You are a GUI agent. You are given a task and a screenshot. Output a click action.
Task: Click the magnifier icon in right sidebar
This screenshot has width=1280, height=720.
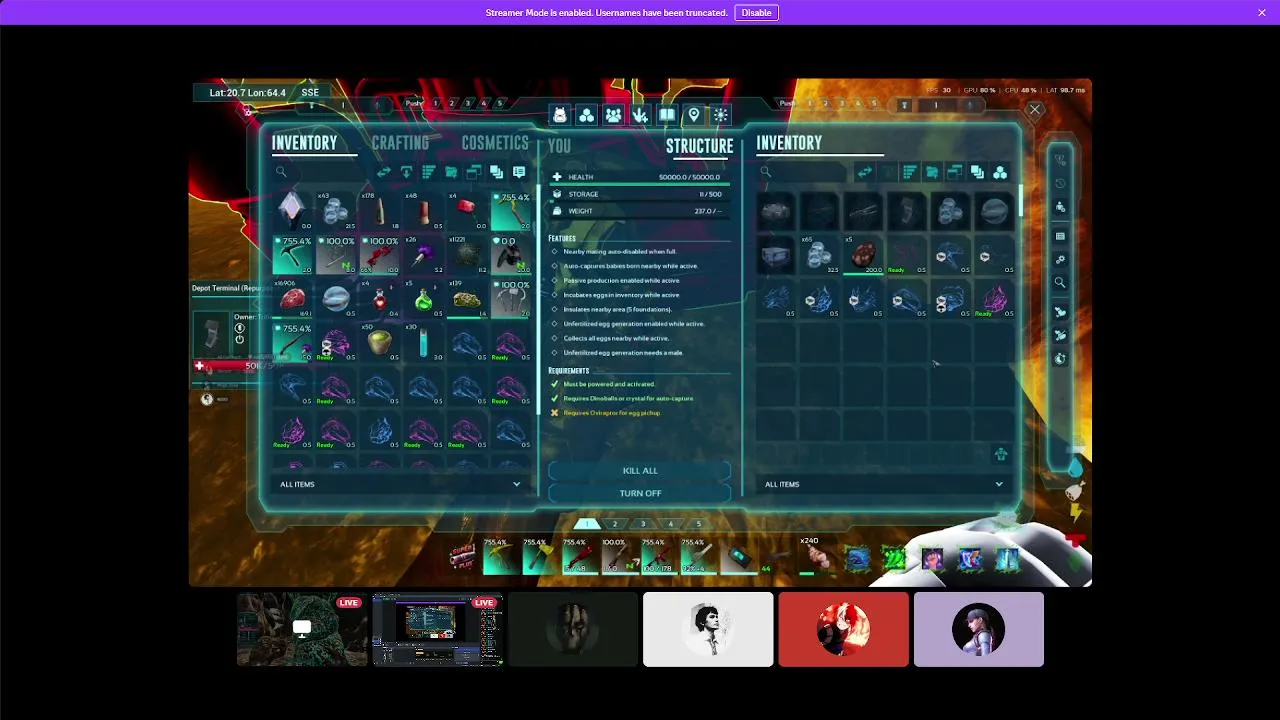[x=1060, y=283]
